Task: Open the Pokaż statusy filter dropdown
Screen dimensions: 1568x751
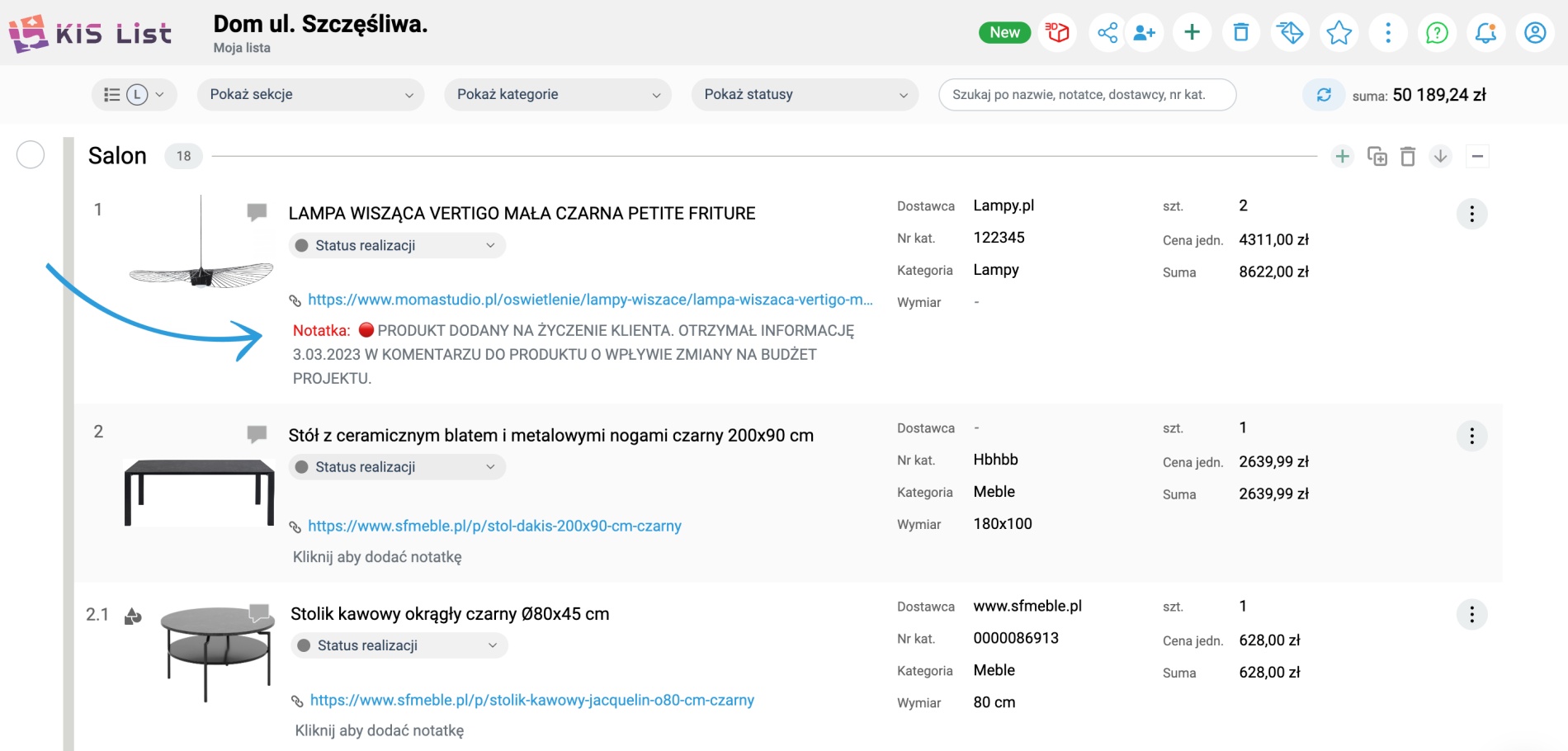Action: click(805, 95)
